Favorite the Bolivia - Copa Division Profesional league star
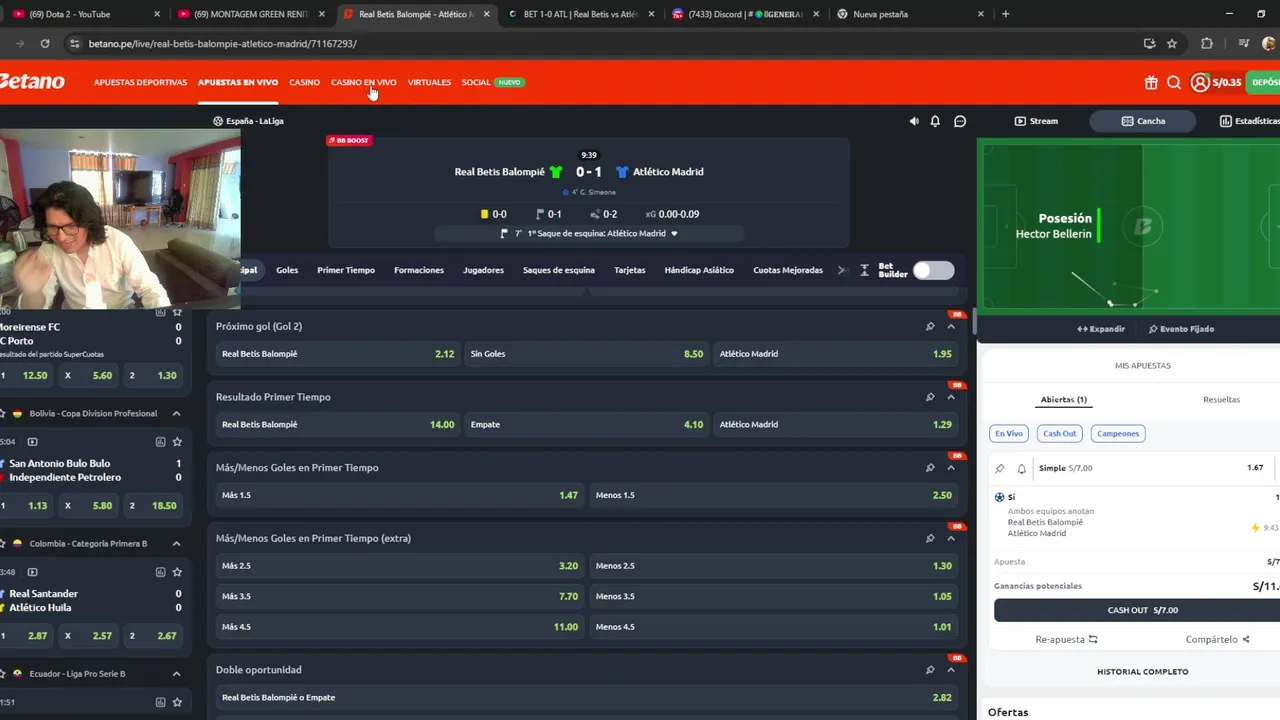The width and height of the screenshot is (1280, 720). pyautogui.click(x=3, y=413)
